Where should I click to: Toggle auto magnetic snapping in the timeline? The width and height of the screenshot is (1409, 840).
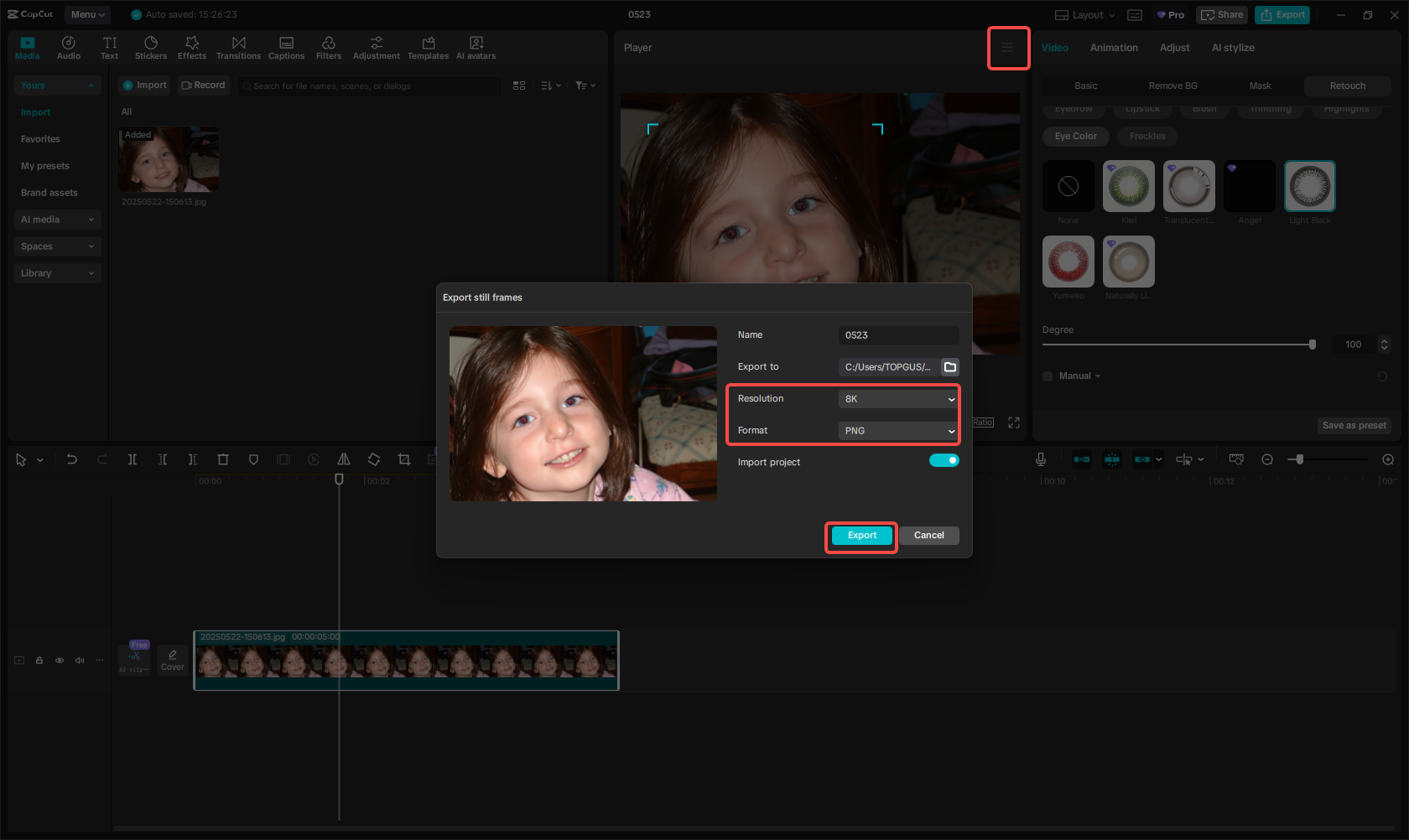point(1111,459)
